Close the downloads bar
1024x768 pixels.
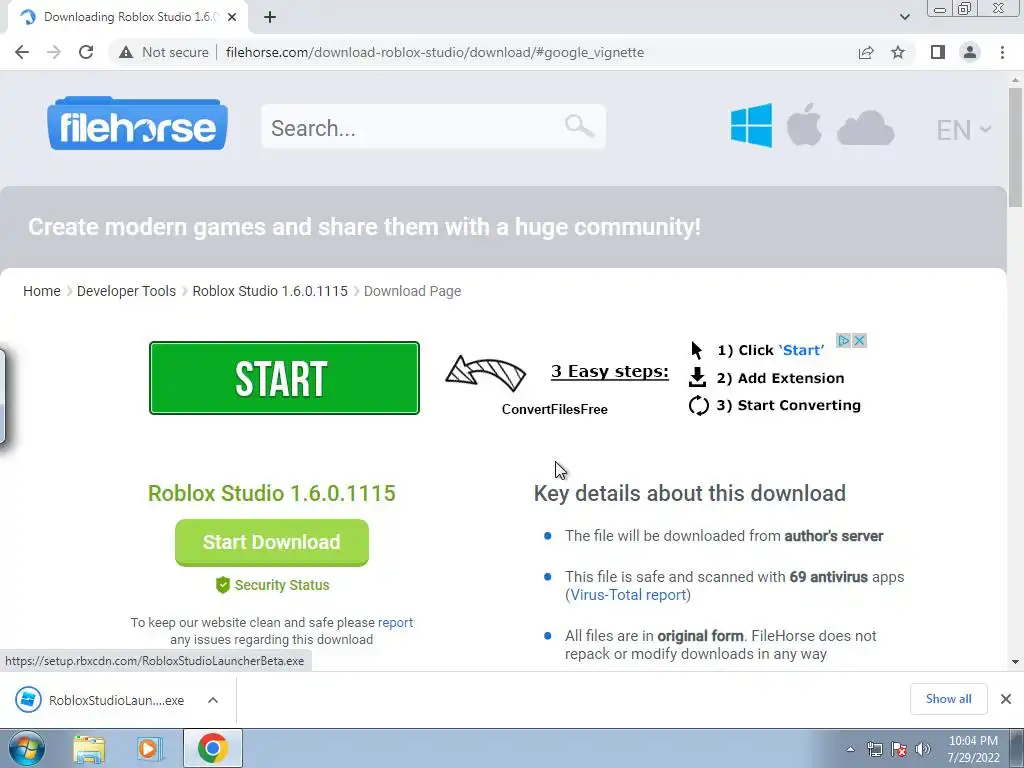coord(1006,699)
